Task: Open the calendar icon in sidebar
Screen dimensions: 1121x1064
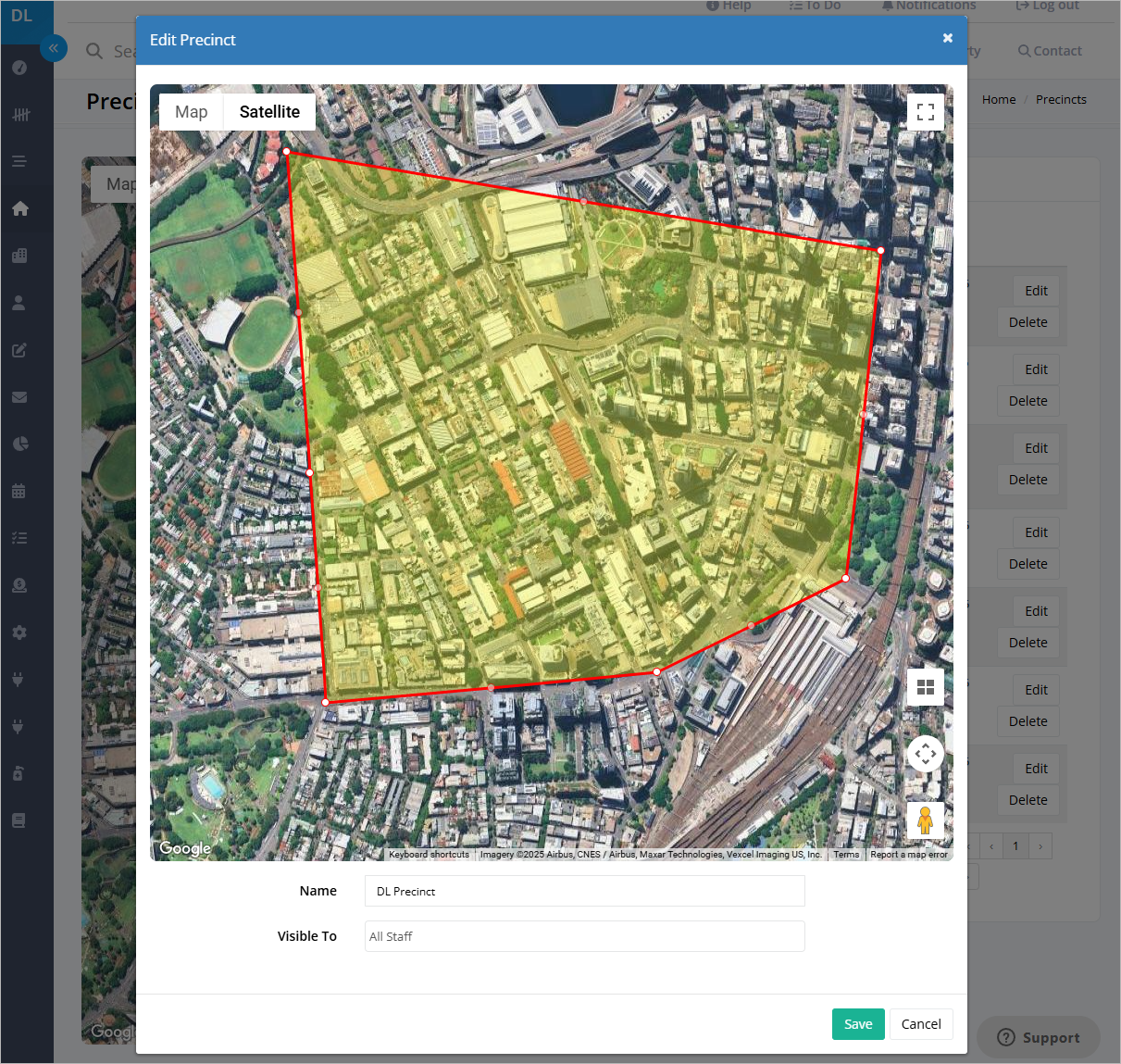Action: coord(19,491)
